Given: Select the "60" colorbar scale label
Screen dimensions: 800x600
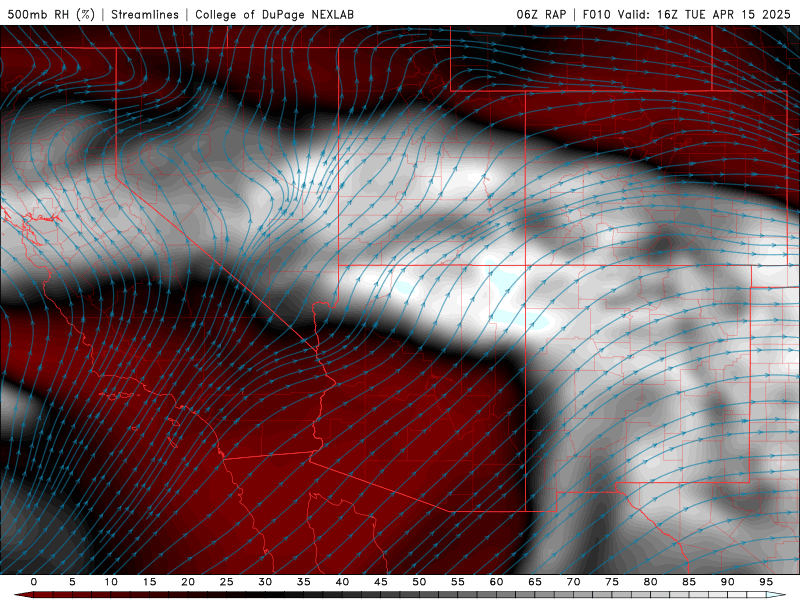Looking at the screenshot, I should click(x=496, y=582).
